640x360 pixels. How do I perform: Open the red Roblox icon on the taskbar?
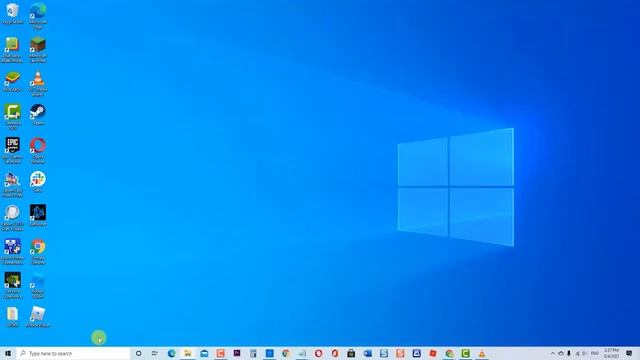pyautogui.click(x=433, y=353)
